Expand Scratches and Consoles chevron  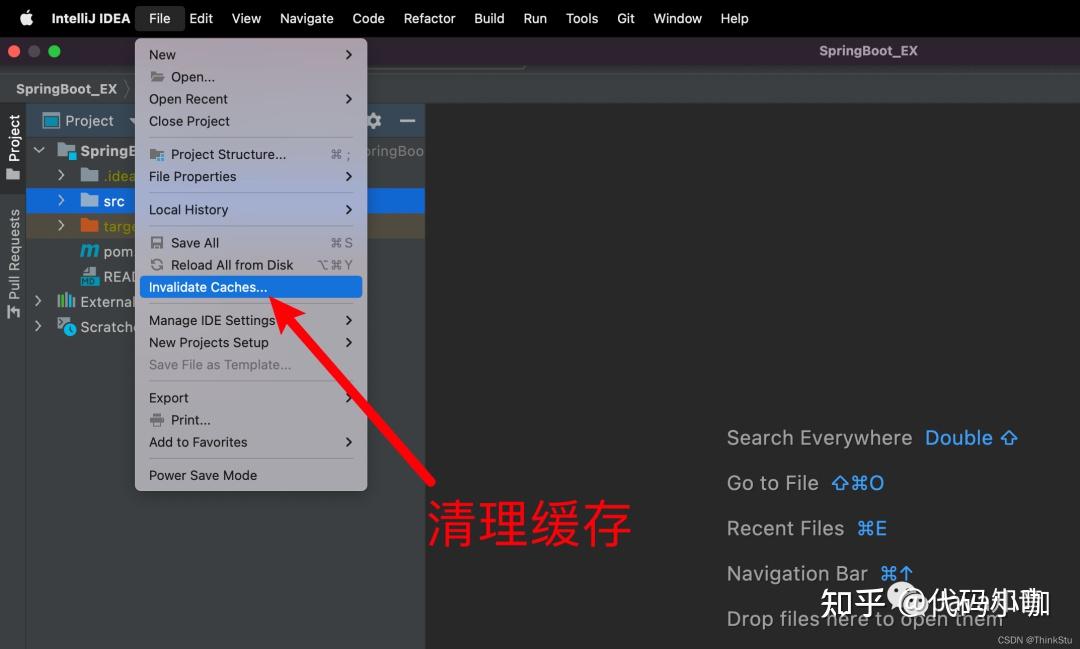[x=39, y=326]
